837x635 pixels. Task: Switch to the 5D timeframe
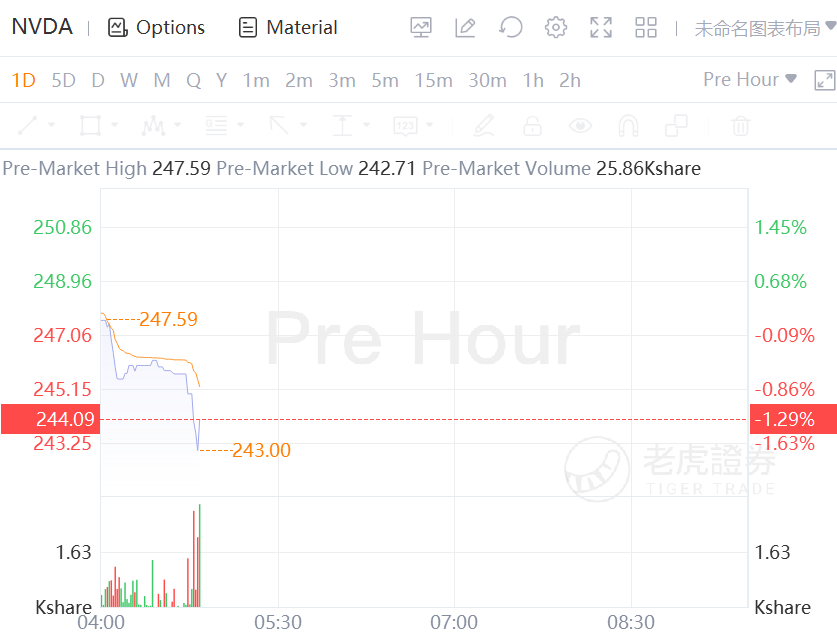[x=63, y=80]
